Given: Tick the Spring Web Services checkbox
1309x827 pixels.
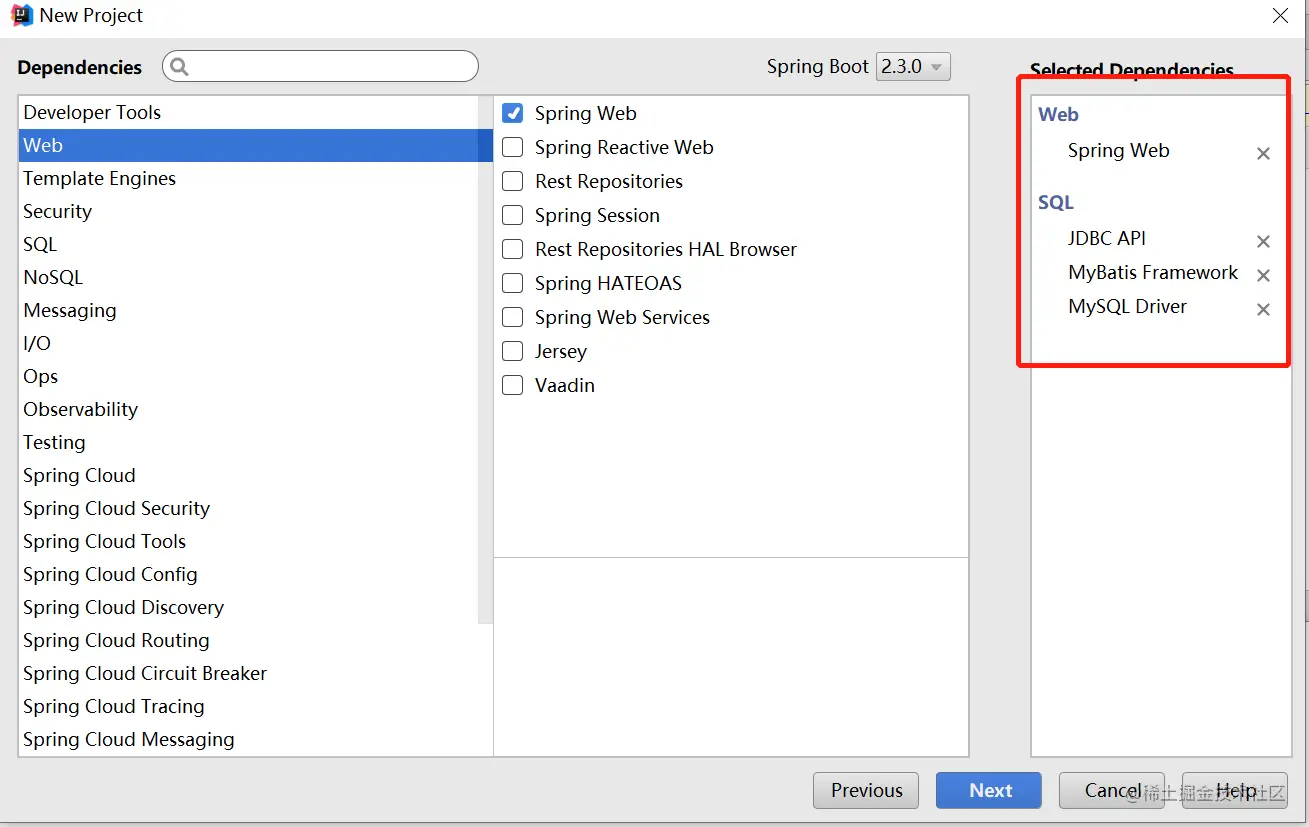Looking at the screenshot, I should tap(512, 317).
